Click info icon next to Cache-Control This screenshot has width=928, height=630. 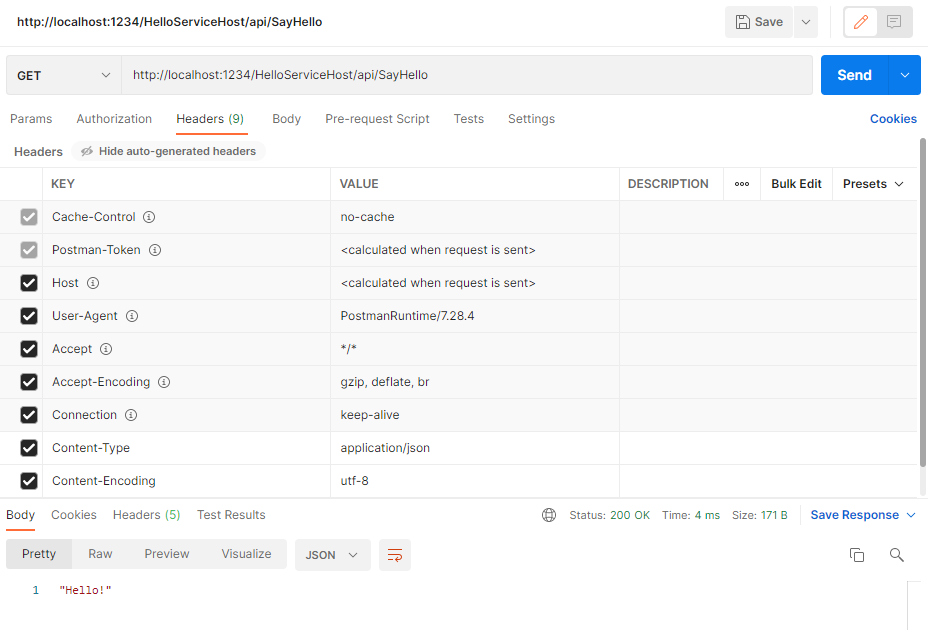149,217
